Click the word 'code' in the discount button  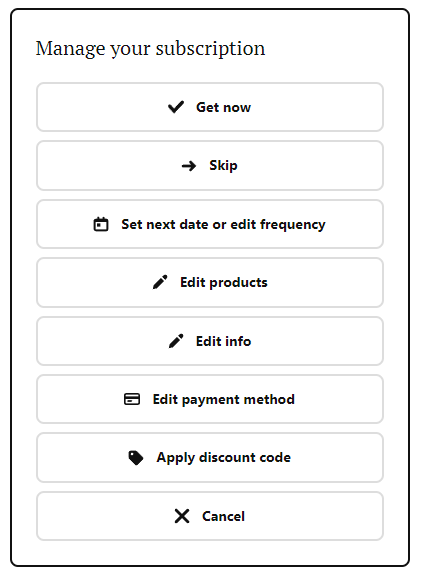pos(275,457)
